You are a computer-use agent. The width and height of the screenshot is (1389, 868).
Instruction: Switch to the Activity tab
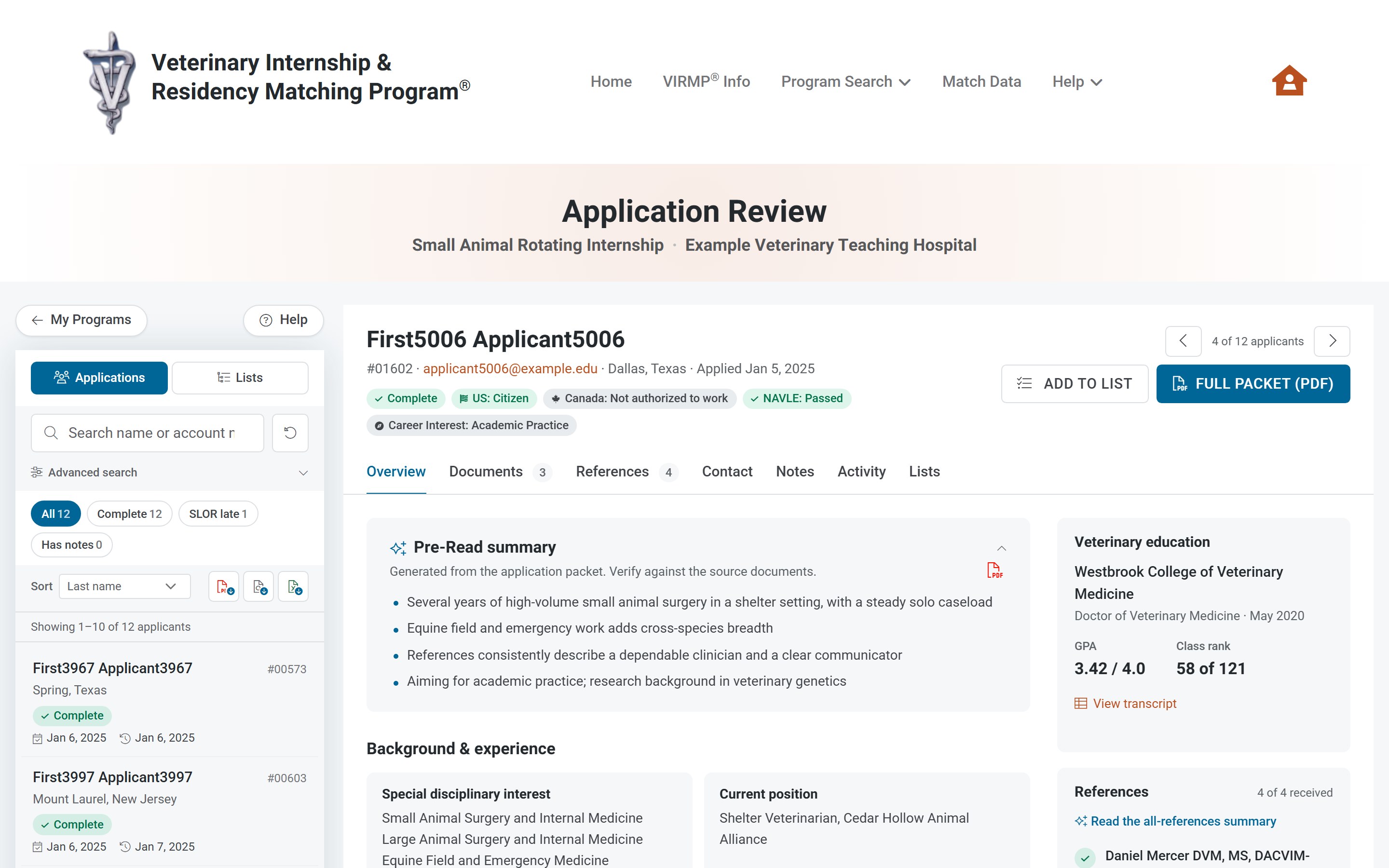[861, 472]
